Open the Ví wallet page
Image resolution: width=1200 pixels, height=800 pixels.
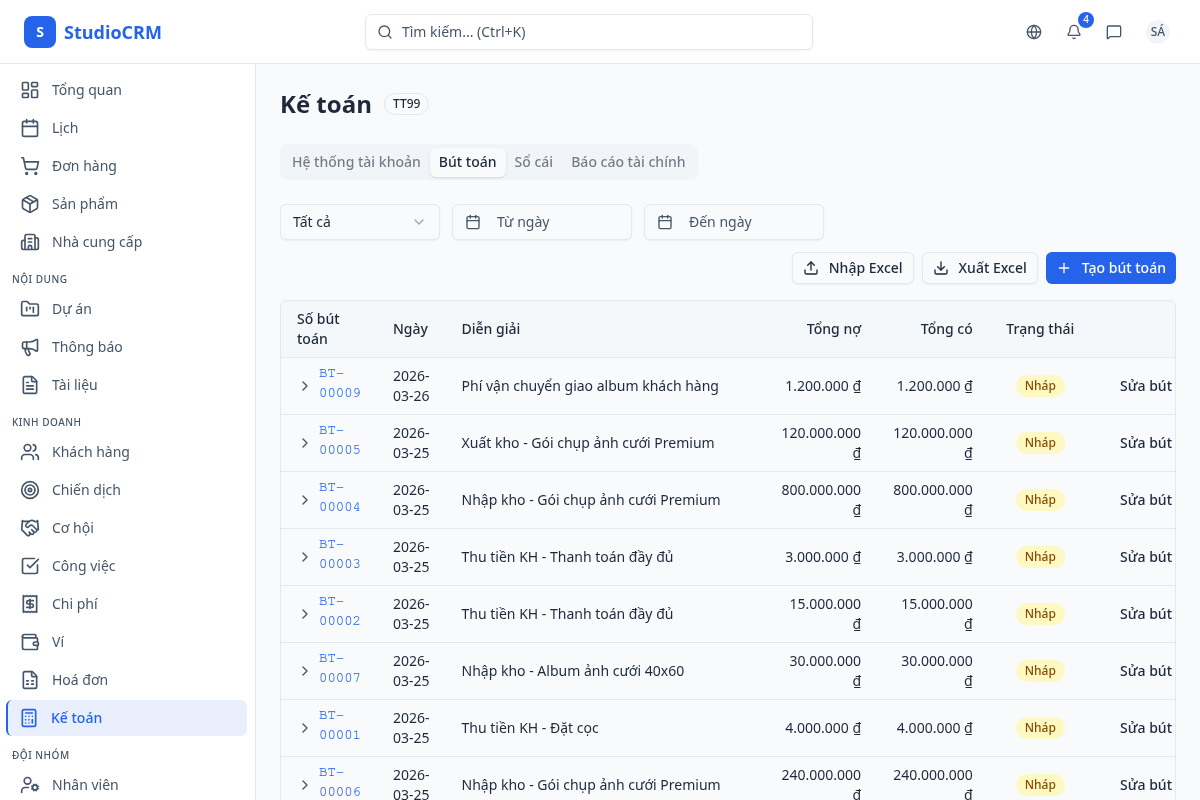coord(57,642)
